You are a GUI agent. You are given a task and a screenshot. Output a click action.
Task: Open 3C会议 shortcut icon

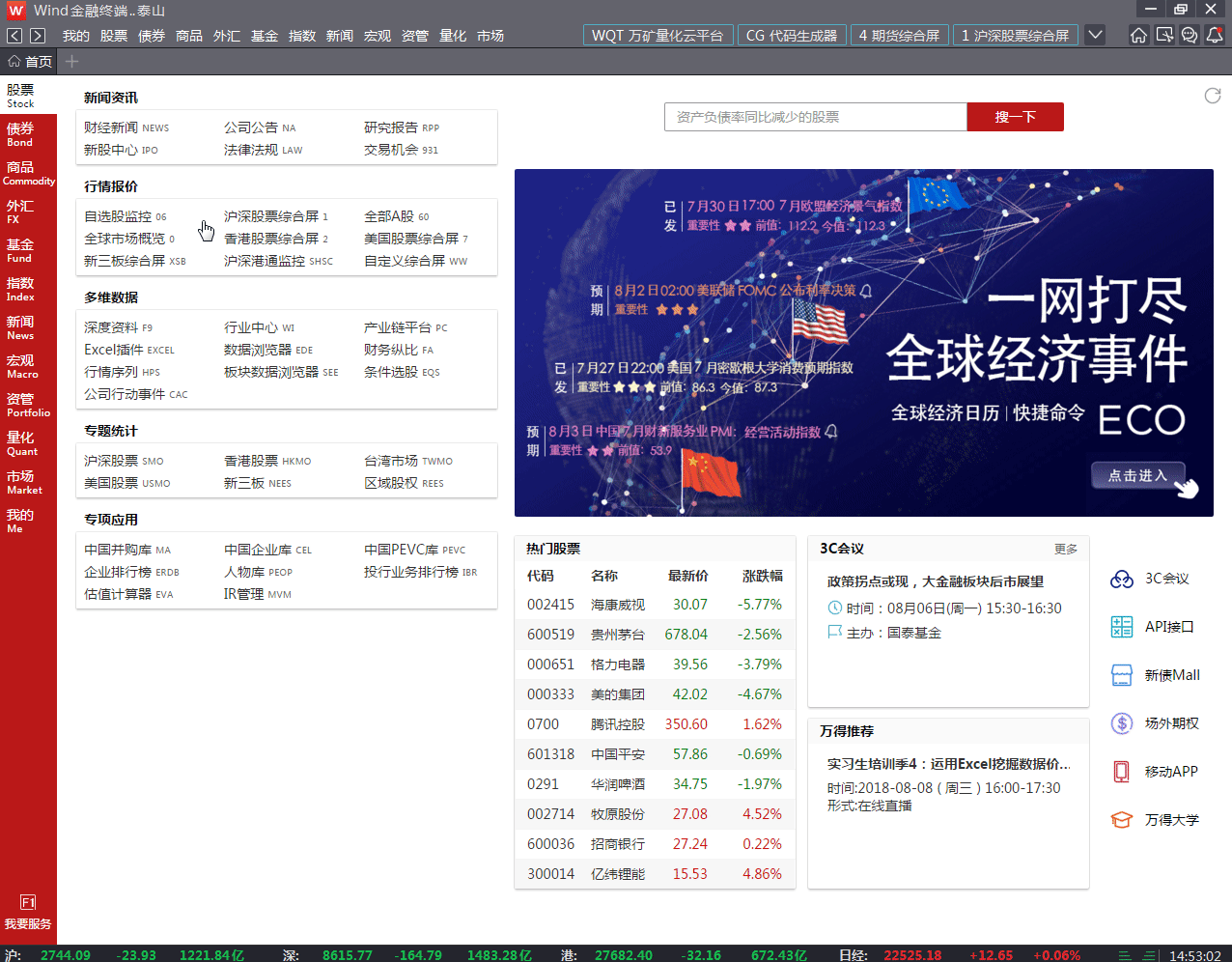(x=1122, y=579)
